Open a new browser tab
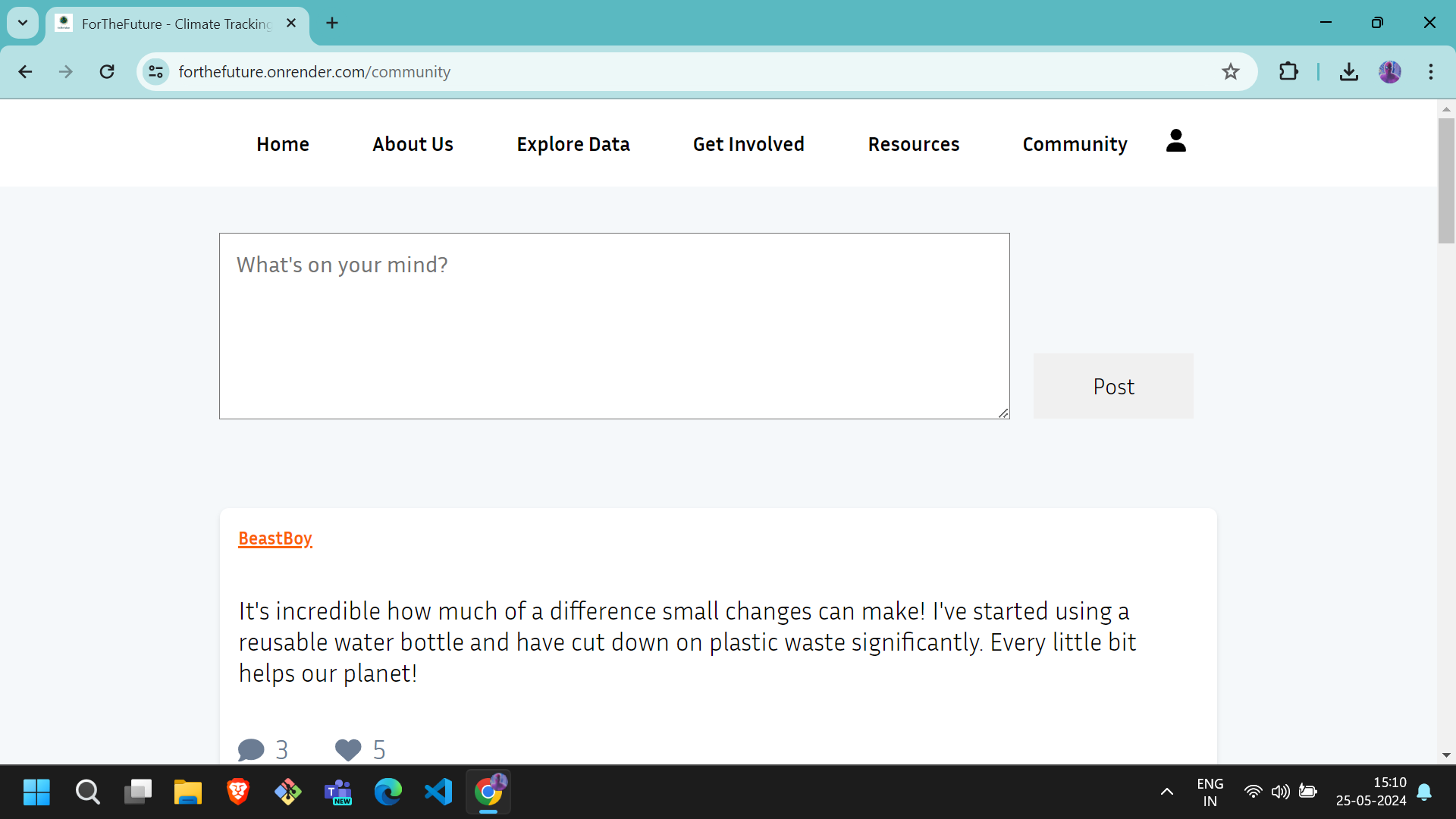 point(332,23)
